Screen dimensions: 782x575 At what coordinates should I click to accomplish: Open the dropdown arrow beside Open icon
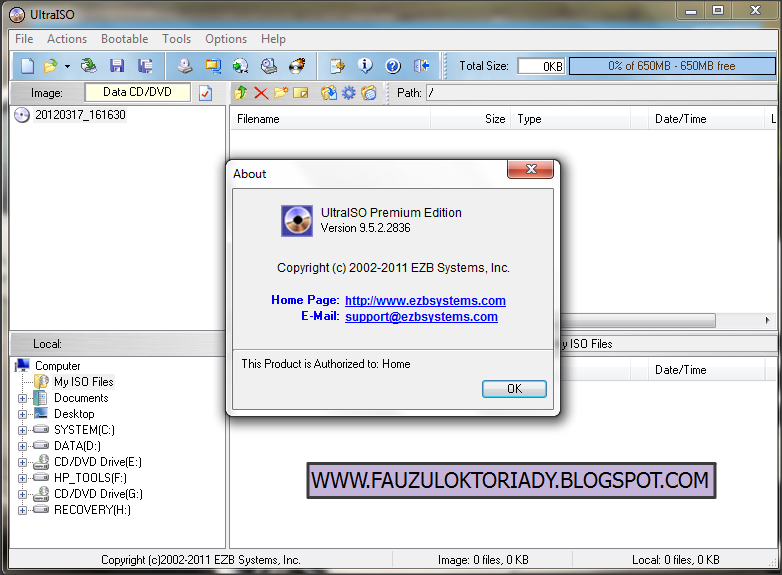67,66
